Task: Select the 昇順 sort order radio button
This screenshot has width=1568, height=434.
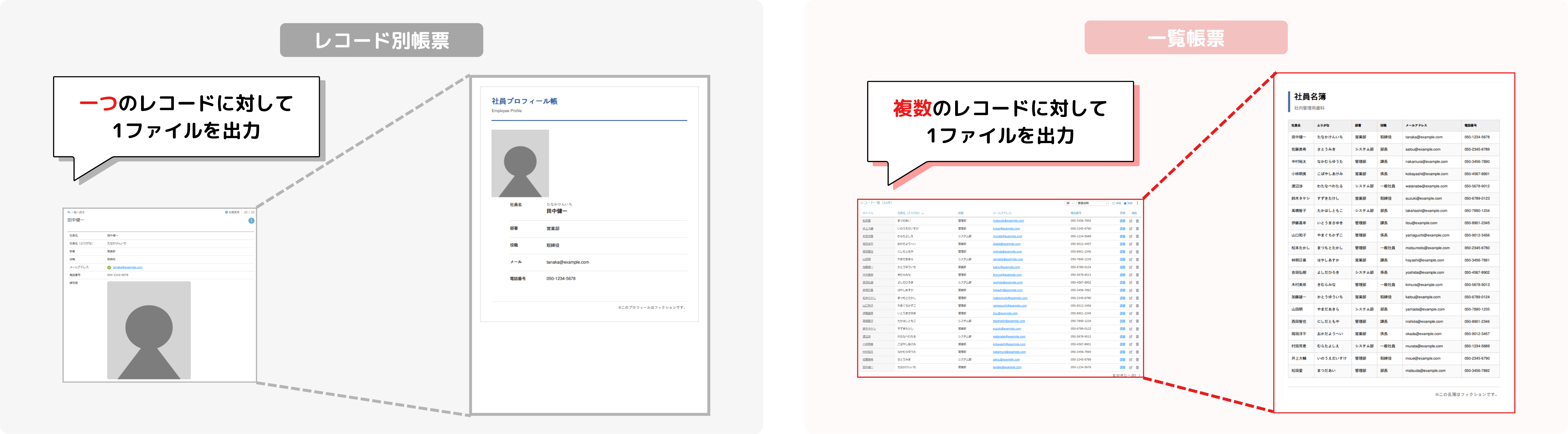Action: (1114, 204)
